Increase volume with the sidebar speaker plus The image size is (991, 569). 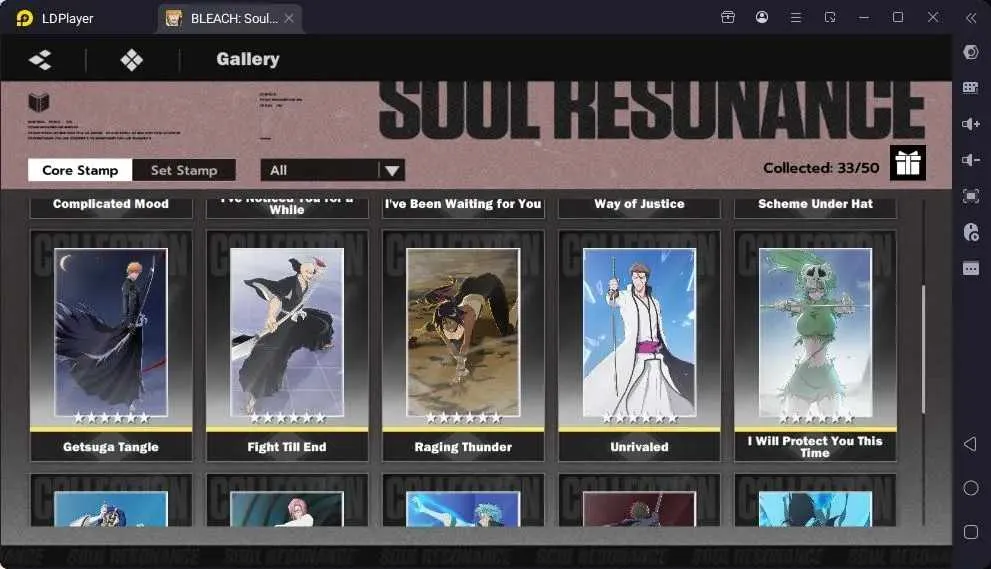coord(971,124)
